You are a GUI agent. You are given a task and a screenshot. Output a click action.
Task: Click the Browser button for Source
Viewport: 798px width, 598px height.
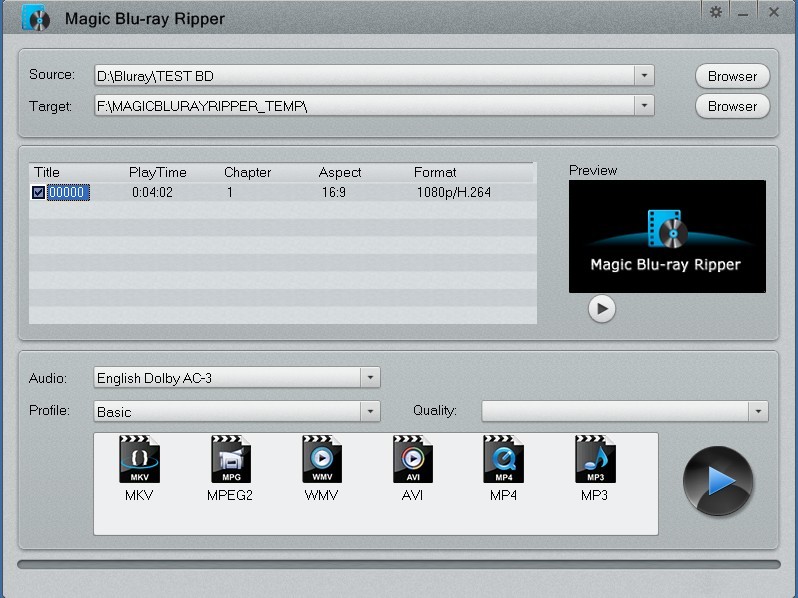pos(732,76)
